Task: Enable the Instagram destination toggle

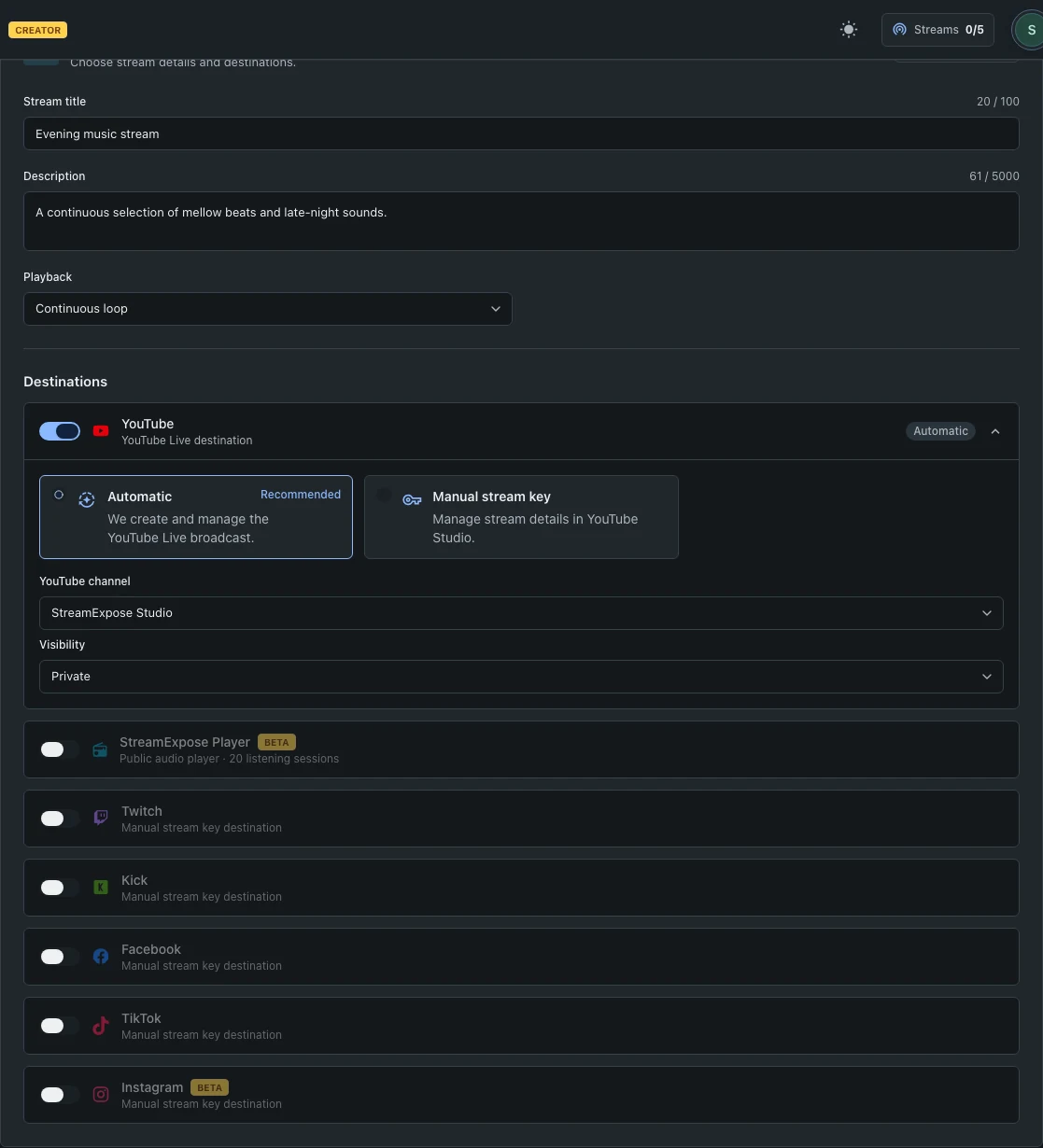Action: [60, 1095]
